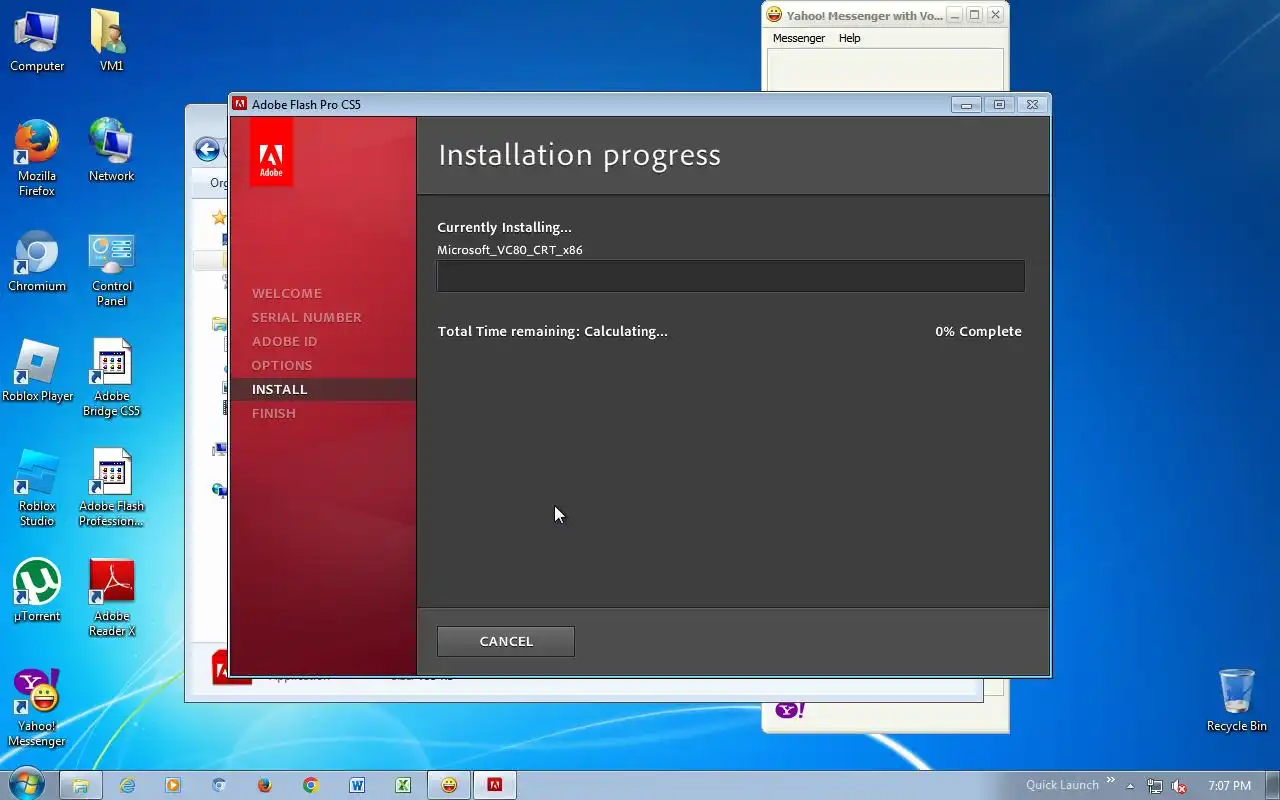Open Microsoft Word from the taskbar
Viewport: 1280px width, 800px height.
pos(357,786)
